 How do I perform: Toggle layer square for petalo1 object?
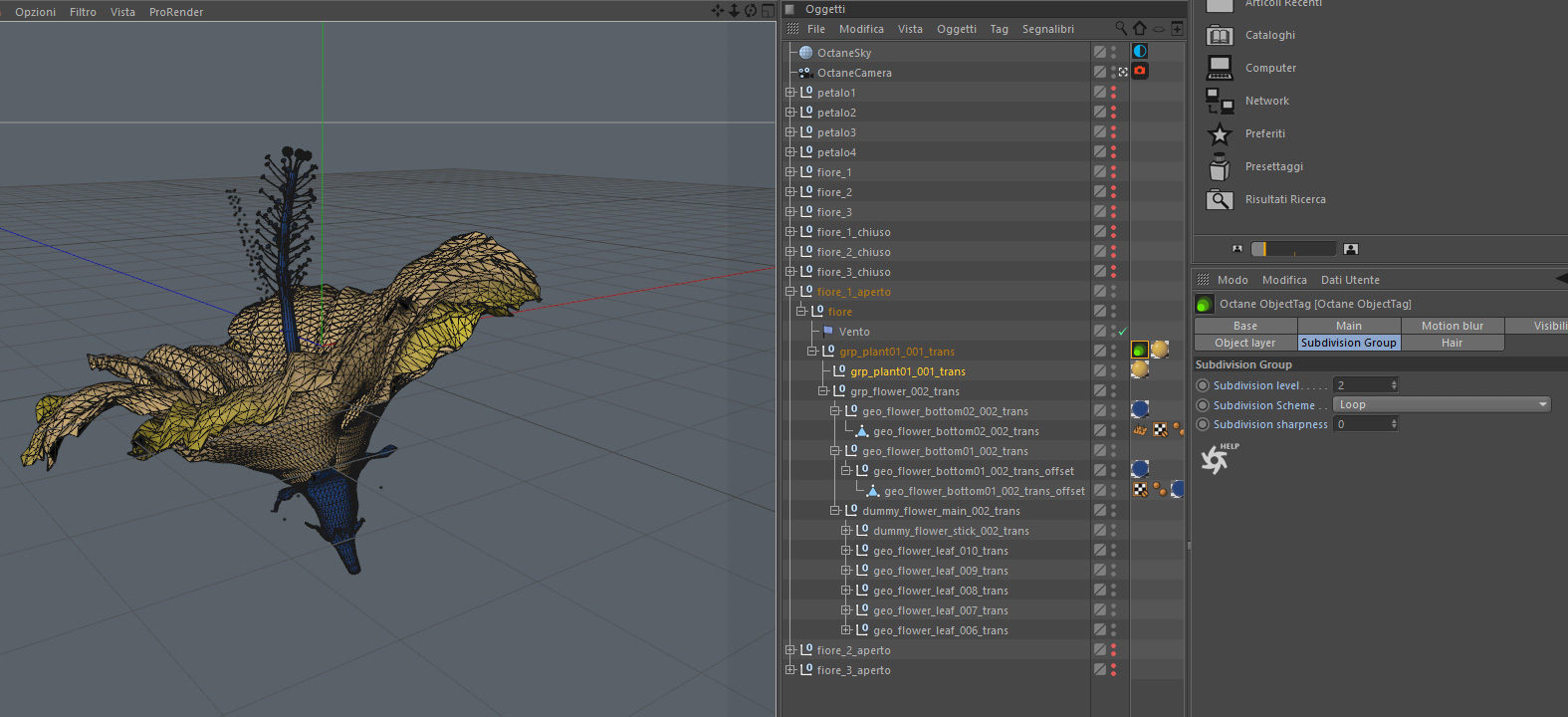pyautogui.click(x=1099, y=92)
